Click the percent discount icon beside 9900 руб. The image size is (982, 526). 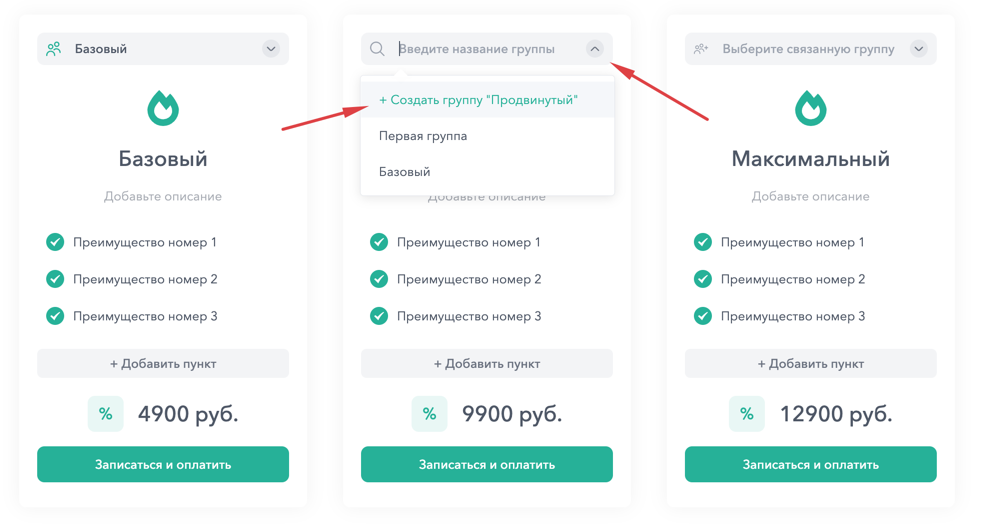pos(429,414)
